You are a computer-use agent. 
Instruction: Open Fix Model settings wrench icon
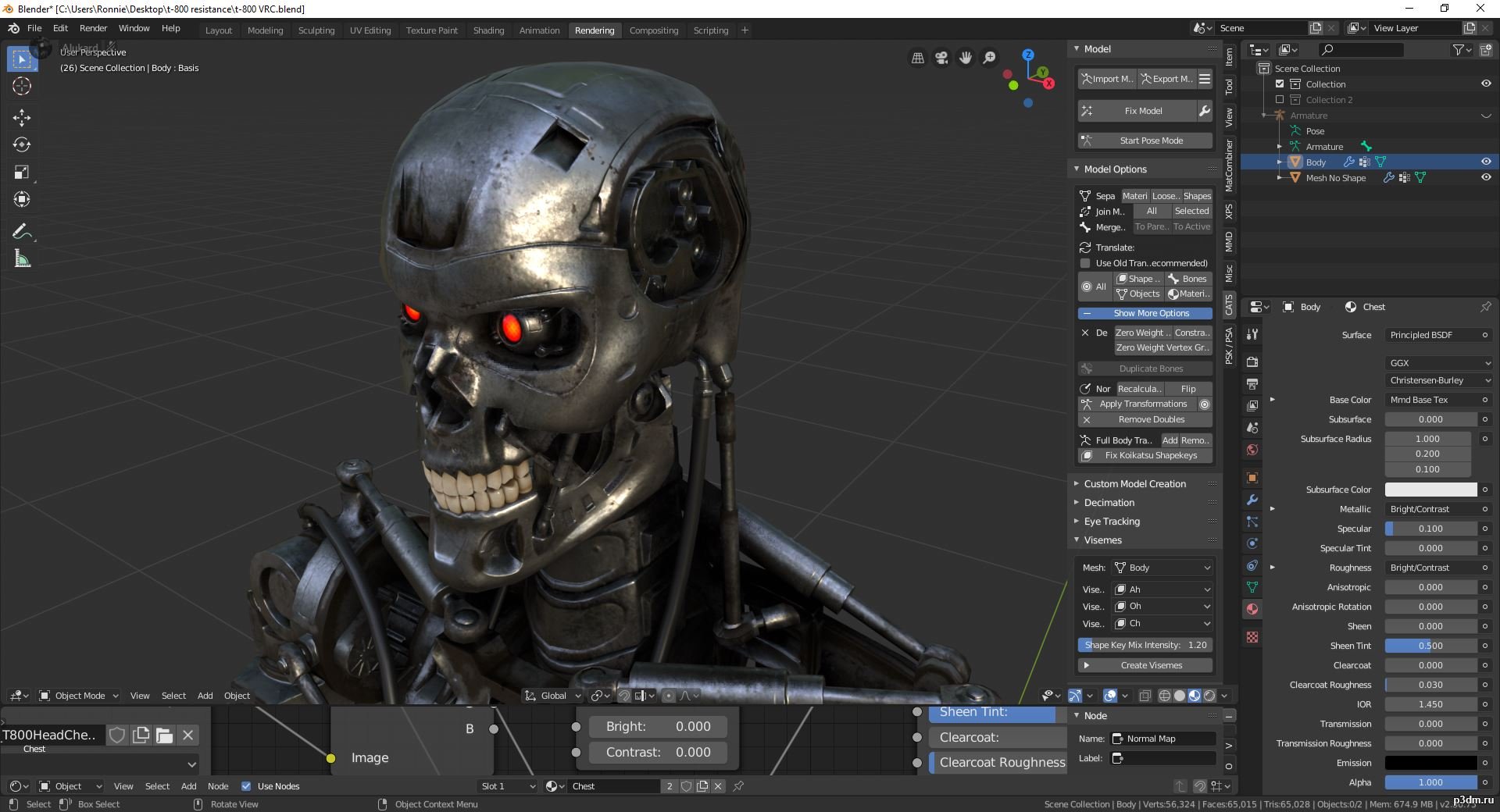click(x=1205, y=111)
